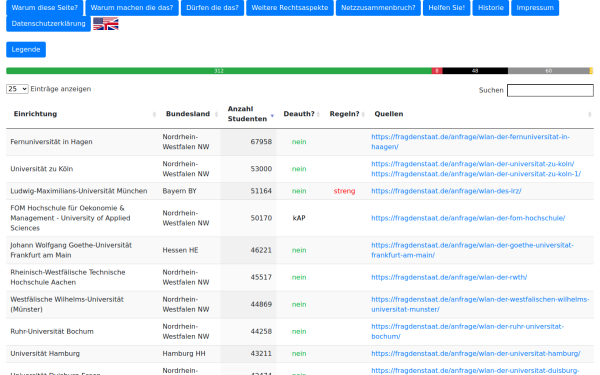The width and height of the screenshot is (600, 375).
Task: Click the gray 60 progress bar segment
Action: point(549,71)
